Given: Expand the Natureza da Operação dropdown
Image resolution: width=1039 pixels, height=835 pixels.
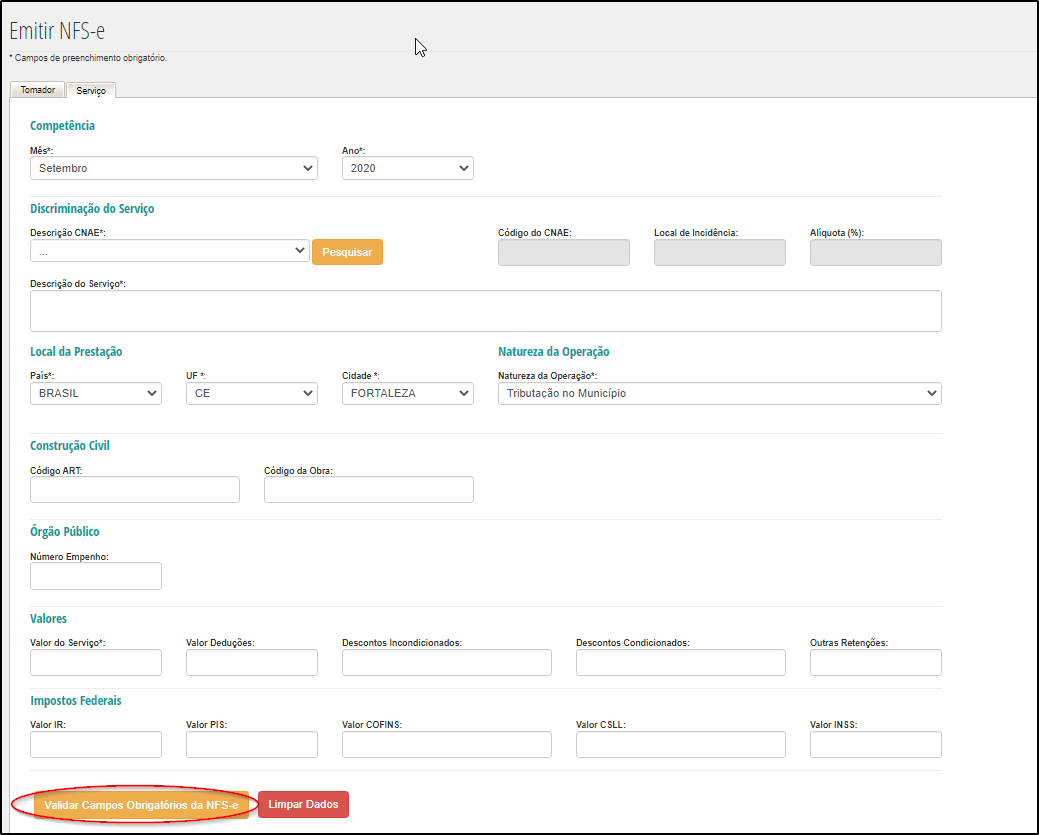Looking at the screenshot, I should [x=720, y=394].
